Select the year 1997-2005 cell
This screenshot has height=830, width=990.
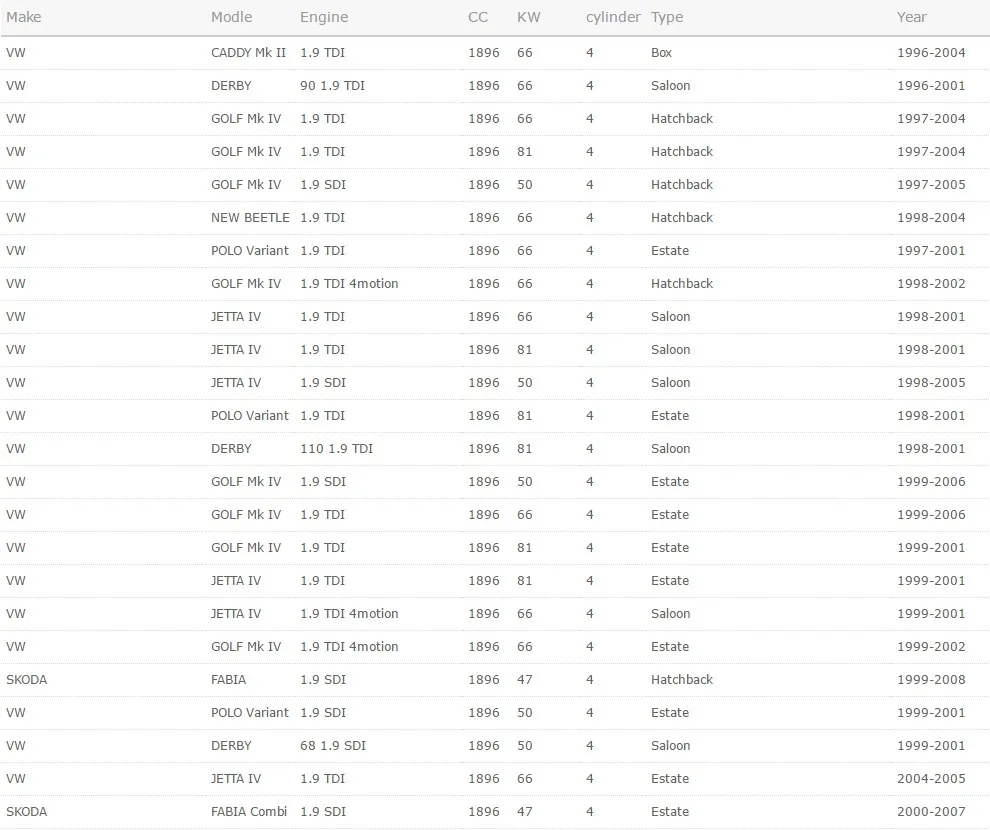931,185
